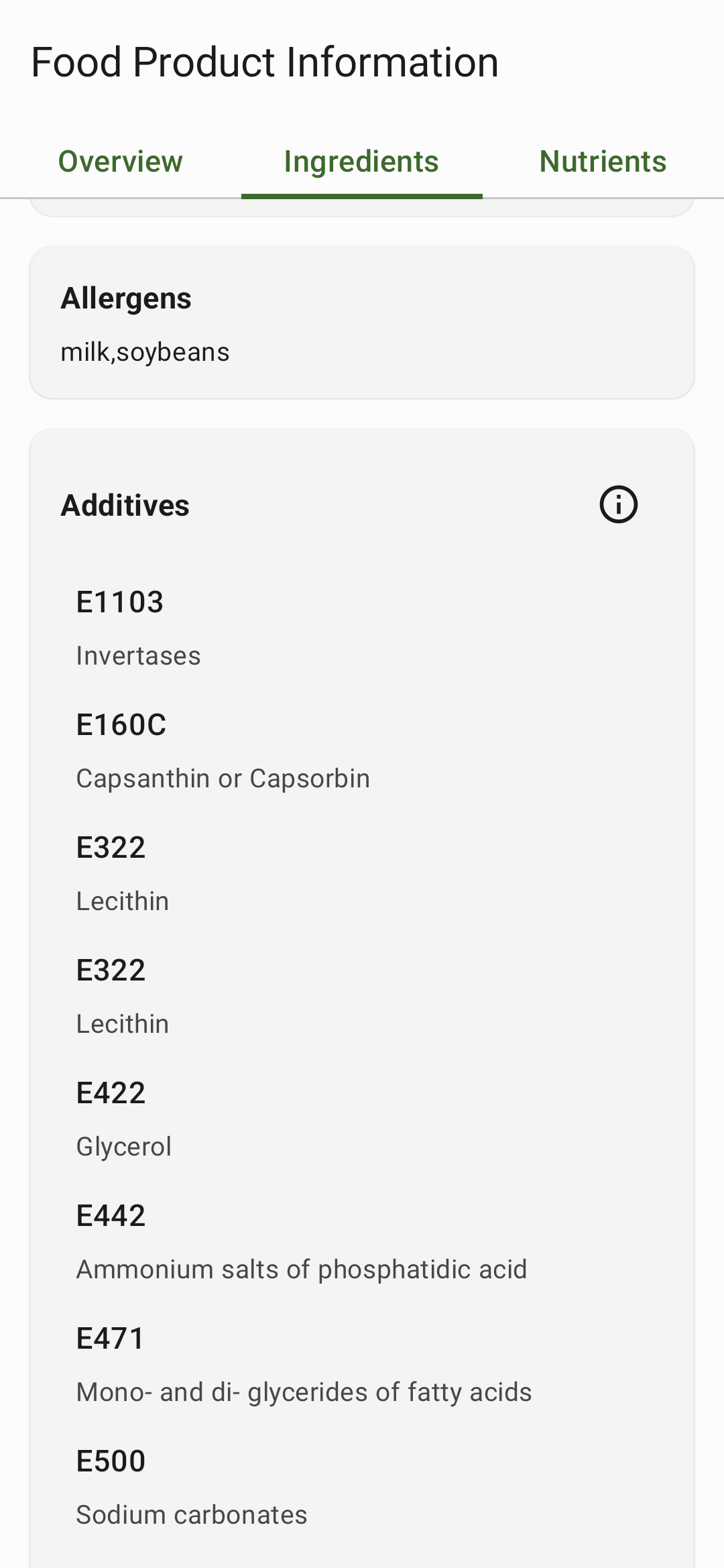Tap the Allergens card heading
Viewport: 724px width, 1568px height.
point(126,298)
